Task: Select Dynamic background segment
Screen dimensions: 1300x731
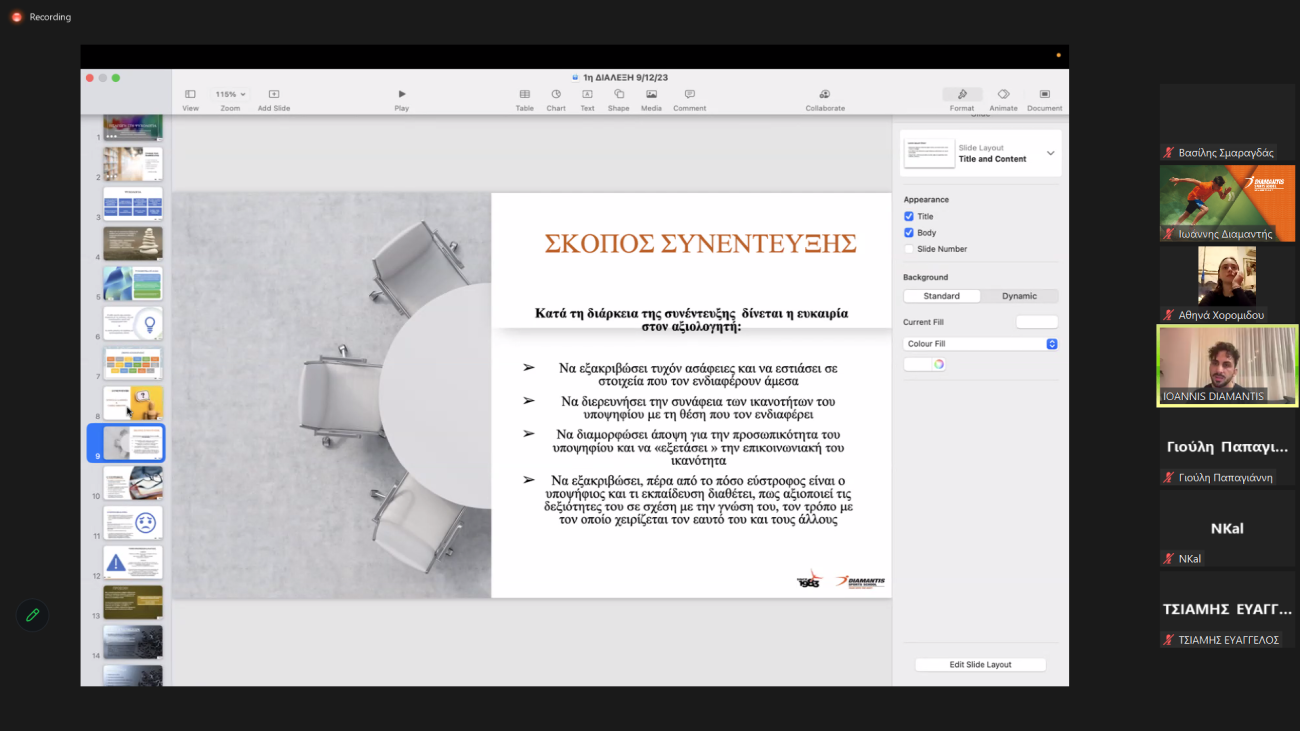Action: coord(1019,296)
